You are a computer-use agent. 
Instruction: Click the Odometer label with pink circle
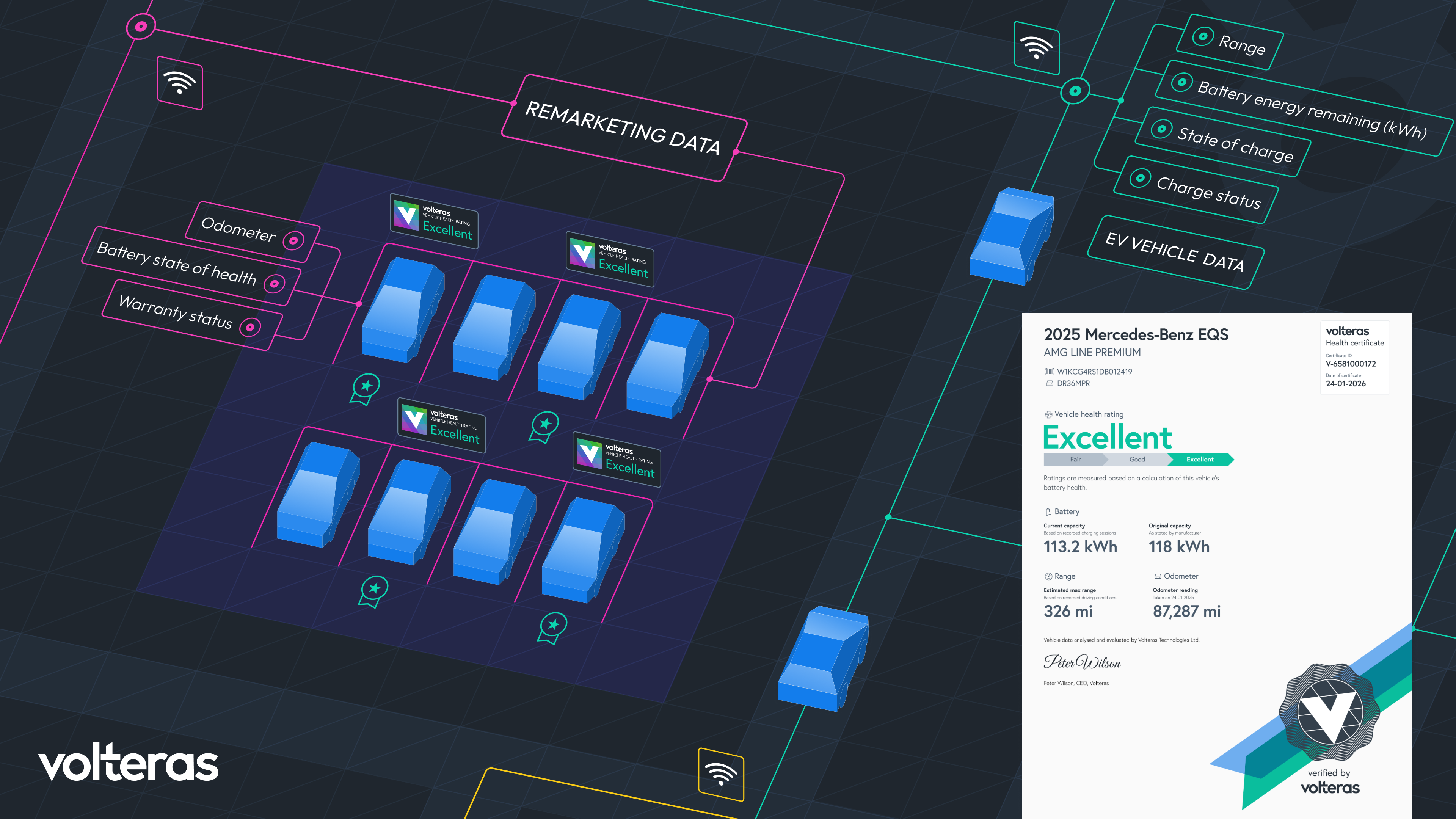(x=252, y=232)
